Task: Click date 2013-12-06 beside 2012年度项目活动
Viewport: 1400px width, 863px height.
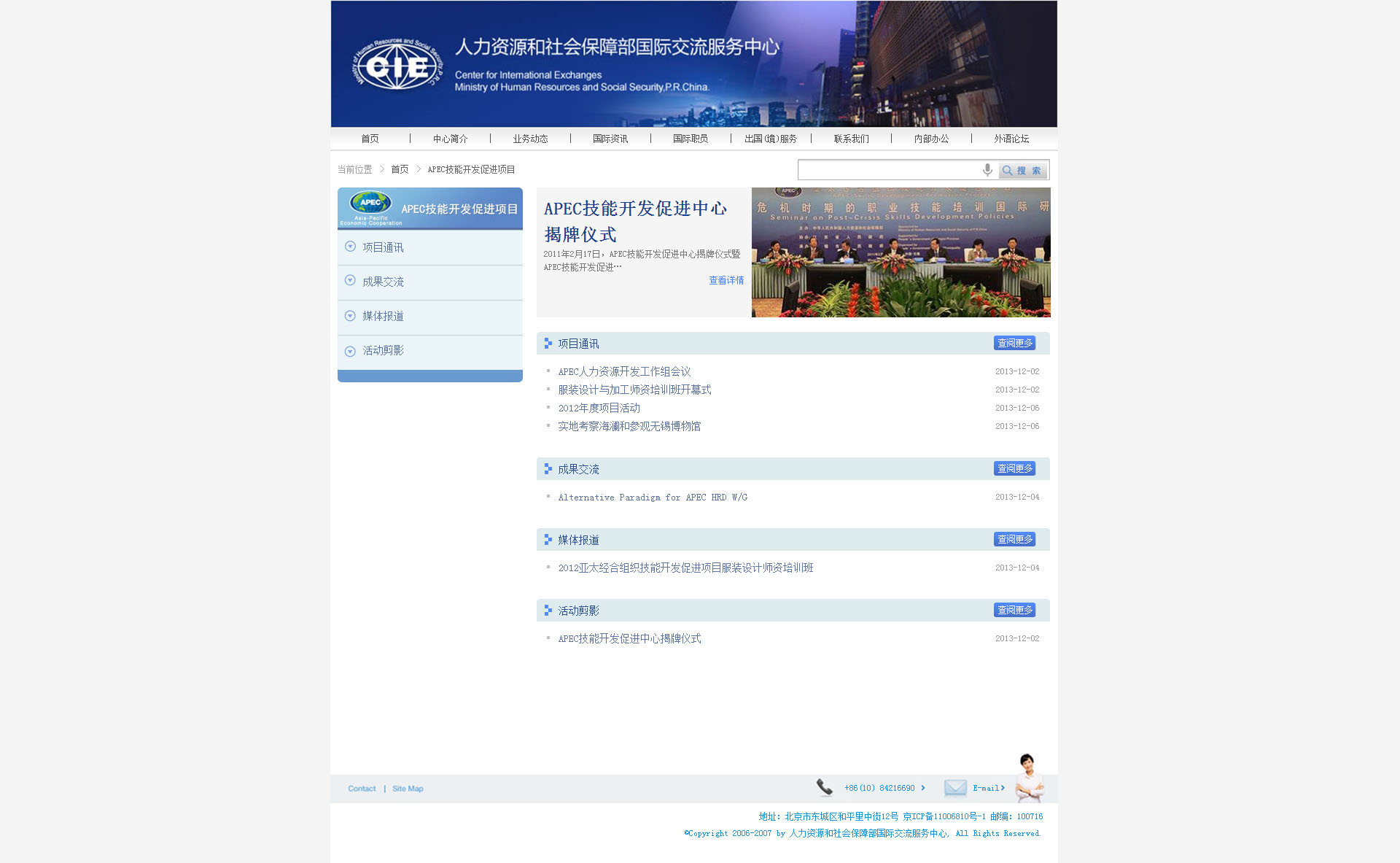Action: [1017, 408]
